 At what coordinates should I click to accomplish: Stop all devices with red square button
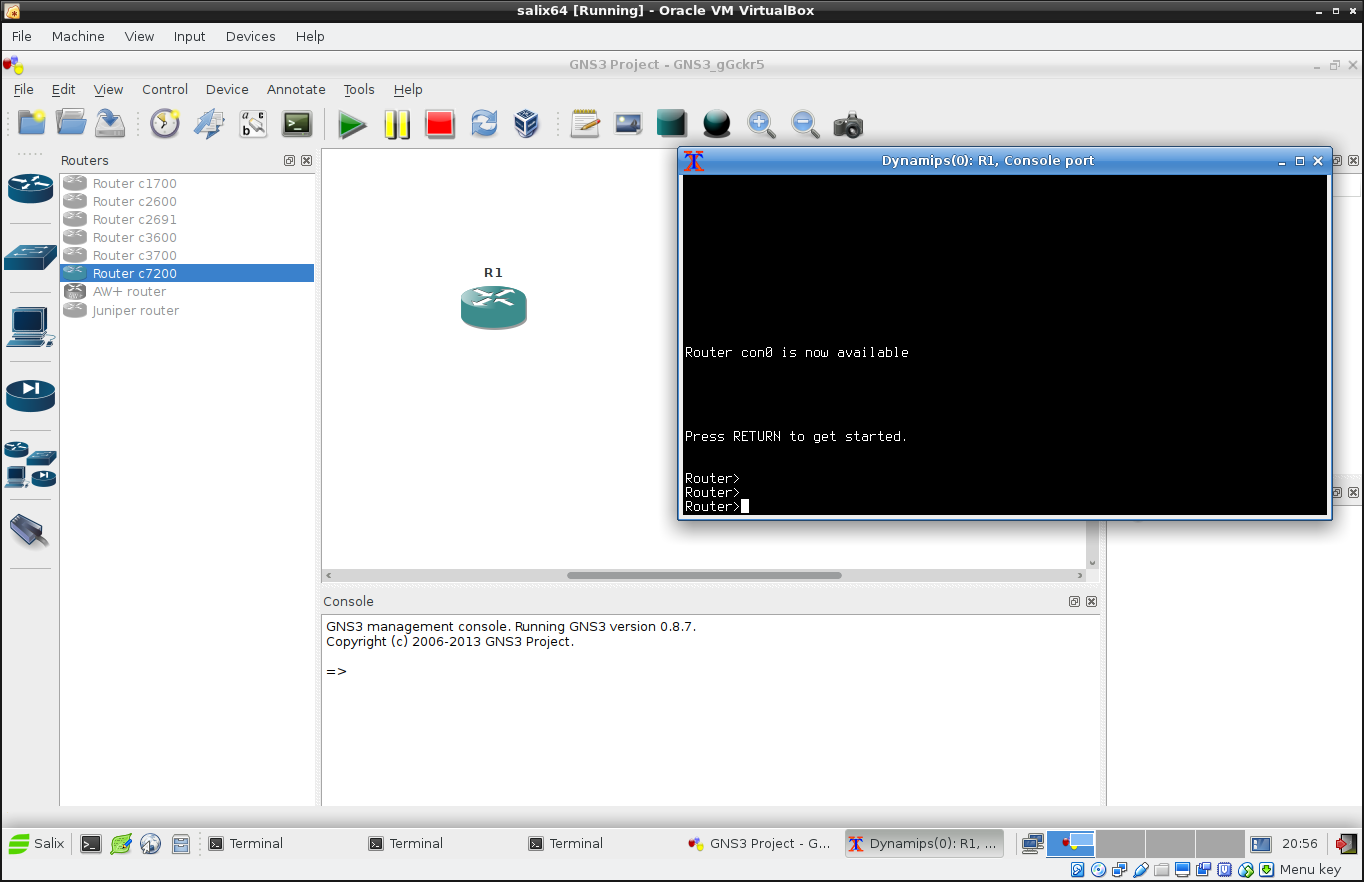coord(440,124)
